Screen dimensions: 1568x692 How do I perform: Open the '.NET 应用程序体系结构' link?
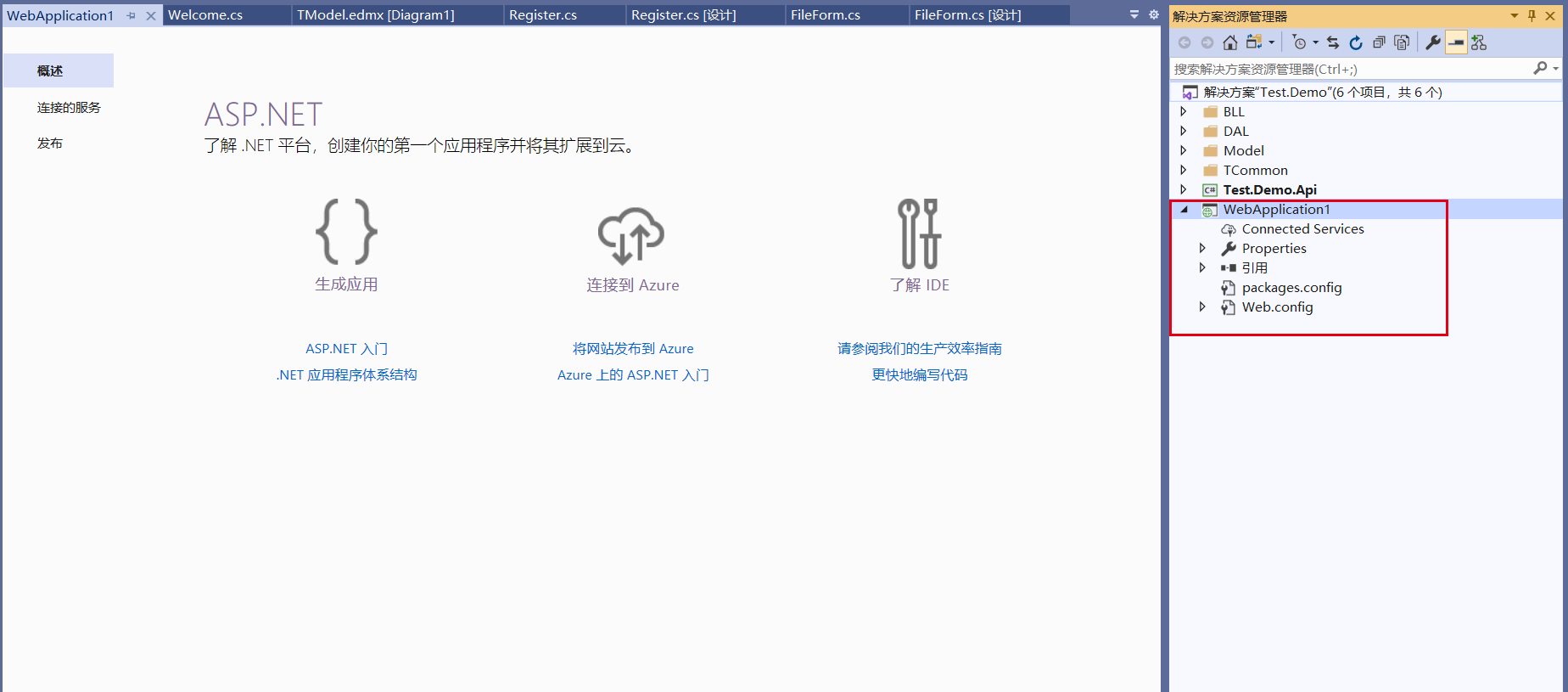pyautogui.click(x=346, y=374)
